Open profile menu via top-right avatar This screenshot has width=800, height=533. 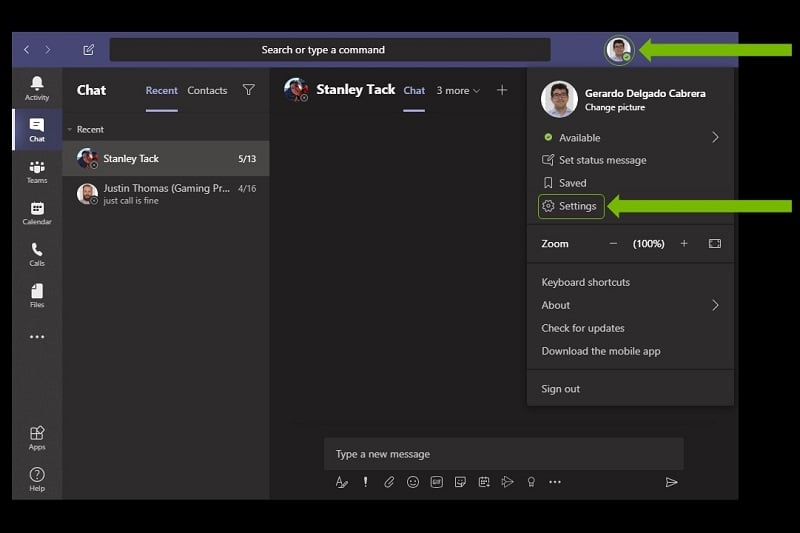click(619, 50)
